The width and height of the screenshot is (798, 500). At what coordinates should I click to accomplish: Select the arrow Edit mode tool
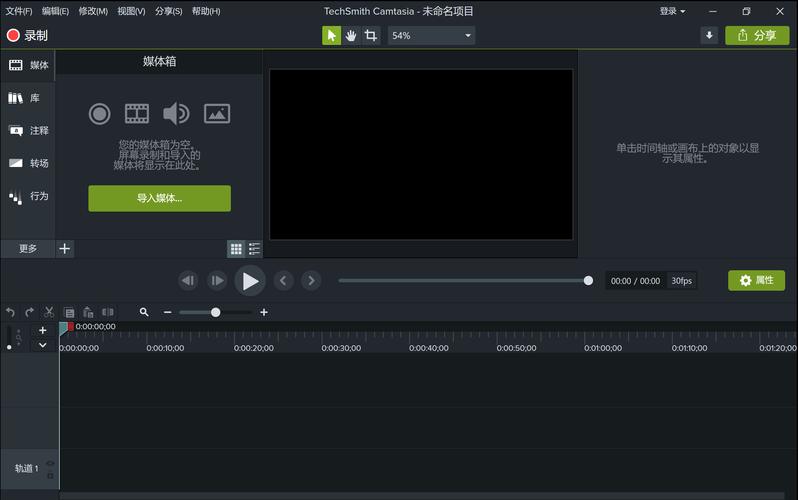pyautogui.click(x=331, y=36)
